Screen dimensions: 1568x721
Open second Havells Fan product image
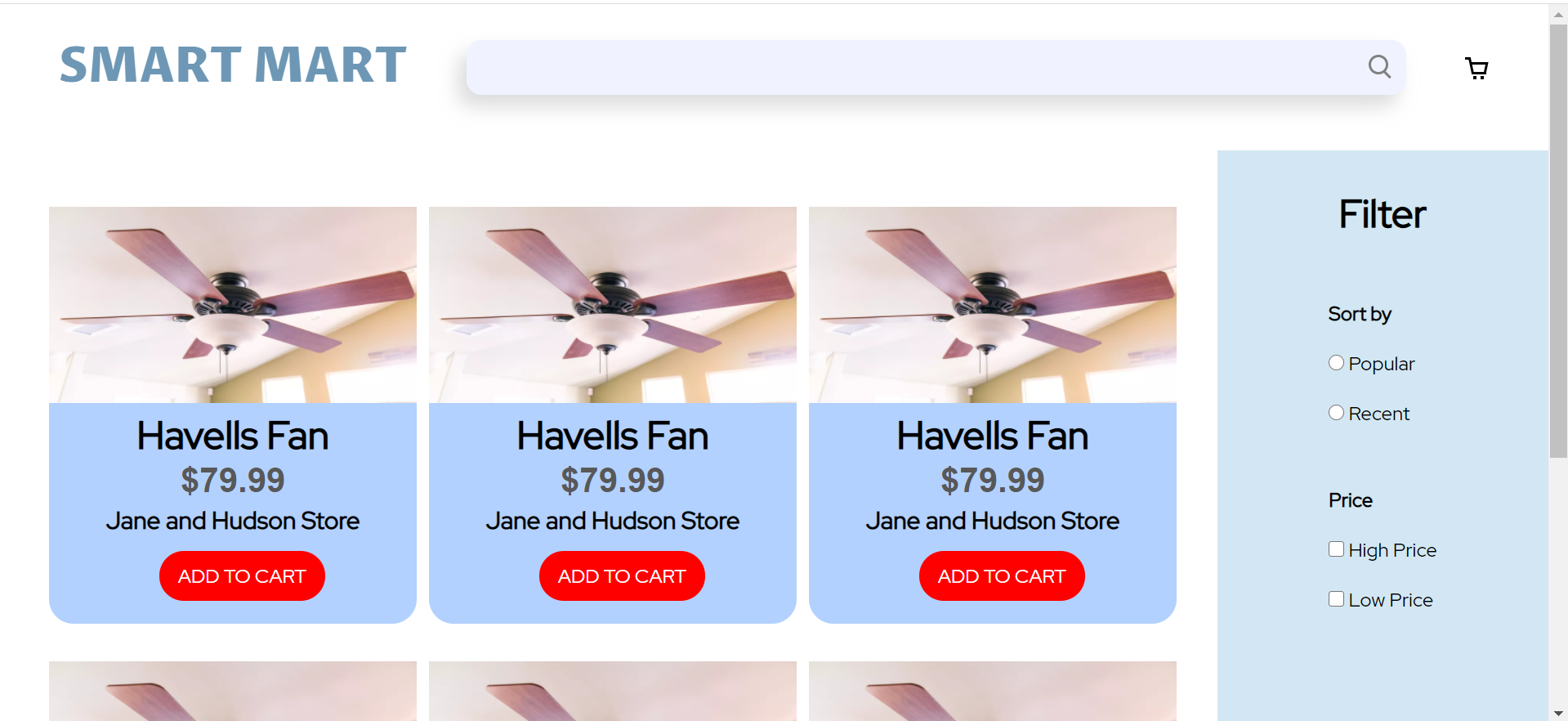(x=613, y=305)
